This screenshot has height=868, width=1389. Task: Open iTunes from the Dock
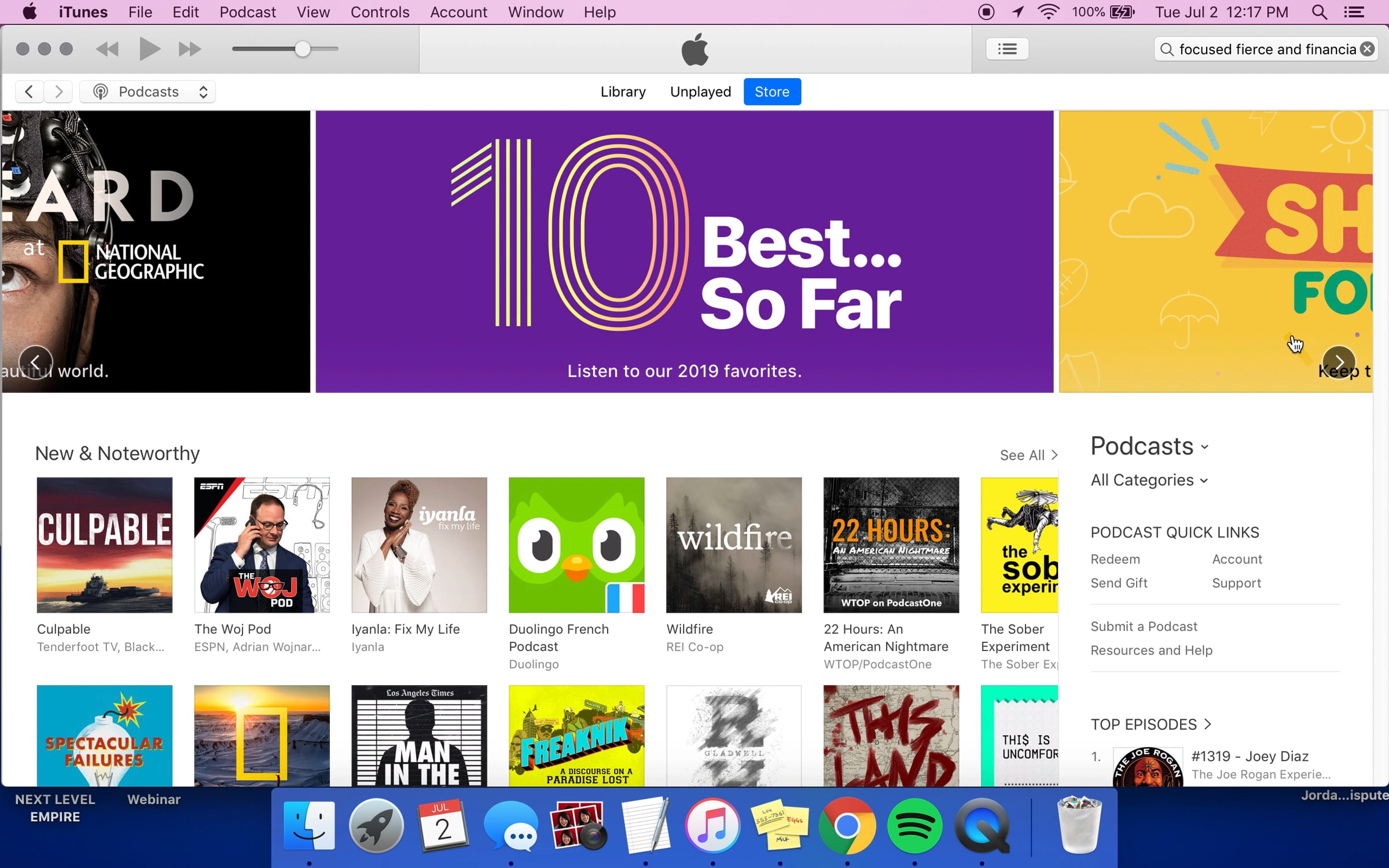[x=712, y=826]
